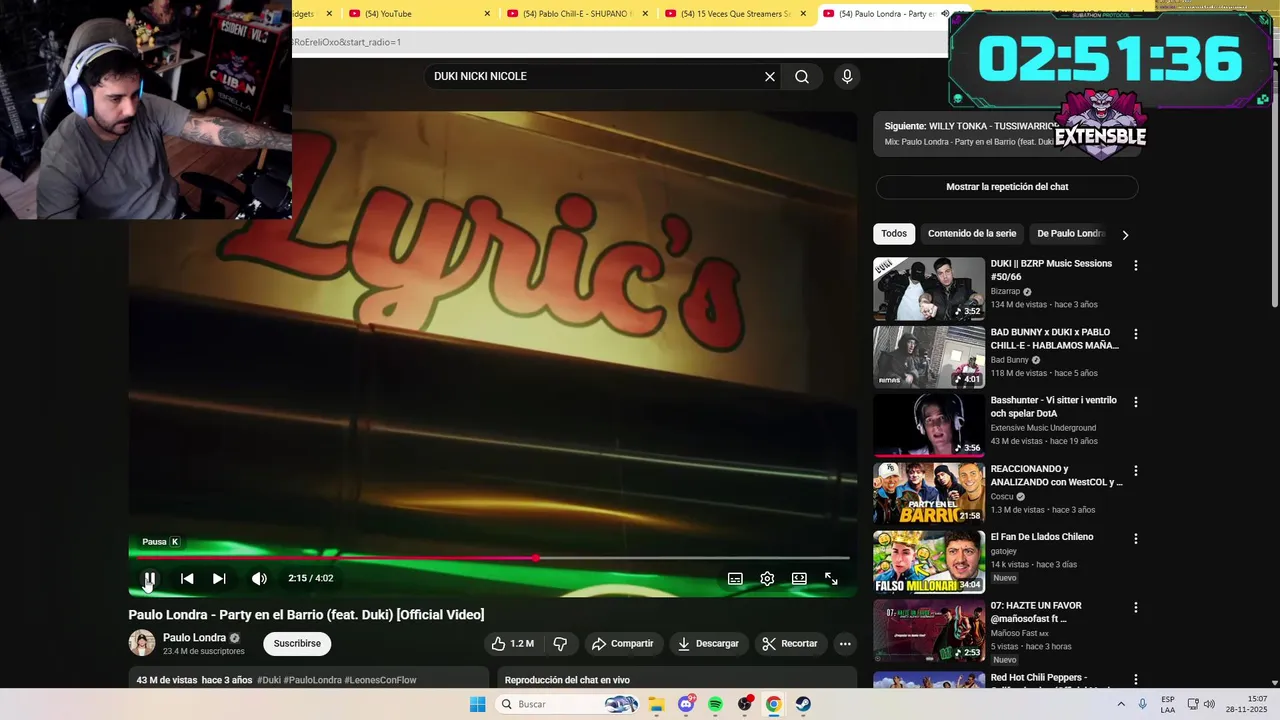
Task: Open Spotify from the taskbar
Action: (x=715, y=704)
